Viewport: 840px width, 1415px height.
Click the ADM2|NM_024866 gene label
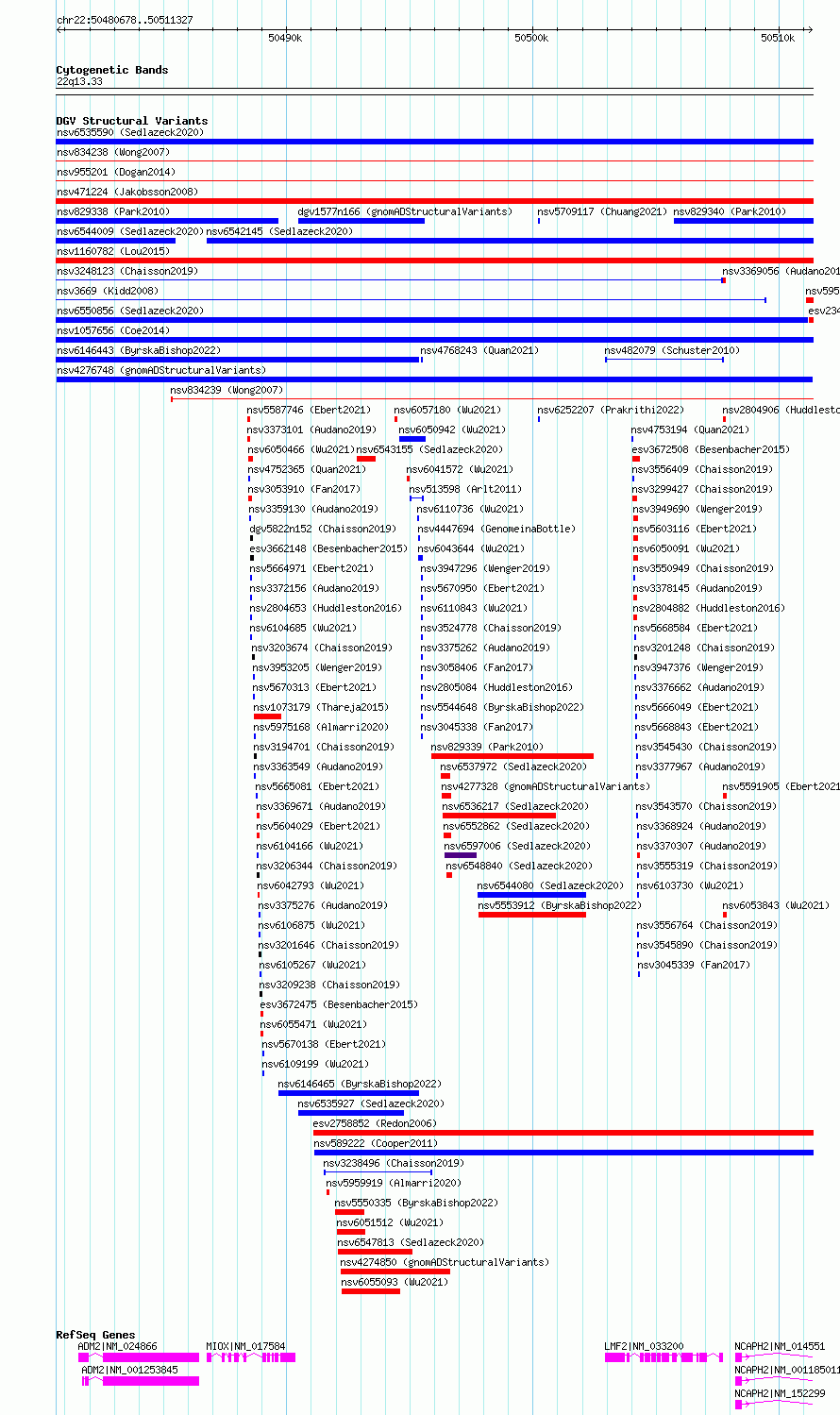118,1347
